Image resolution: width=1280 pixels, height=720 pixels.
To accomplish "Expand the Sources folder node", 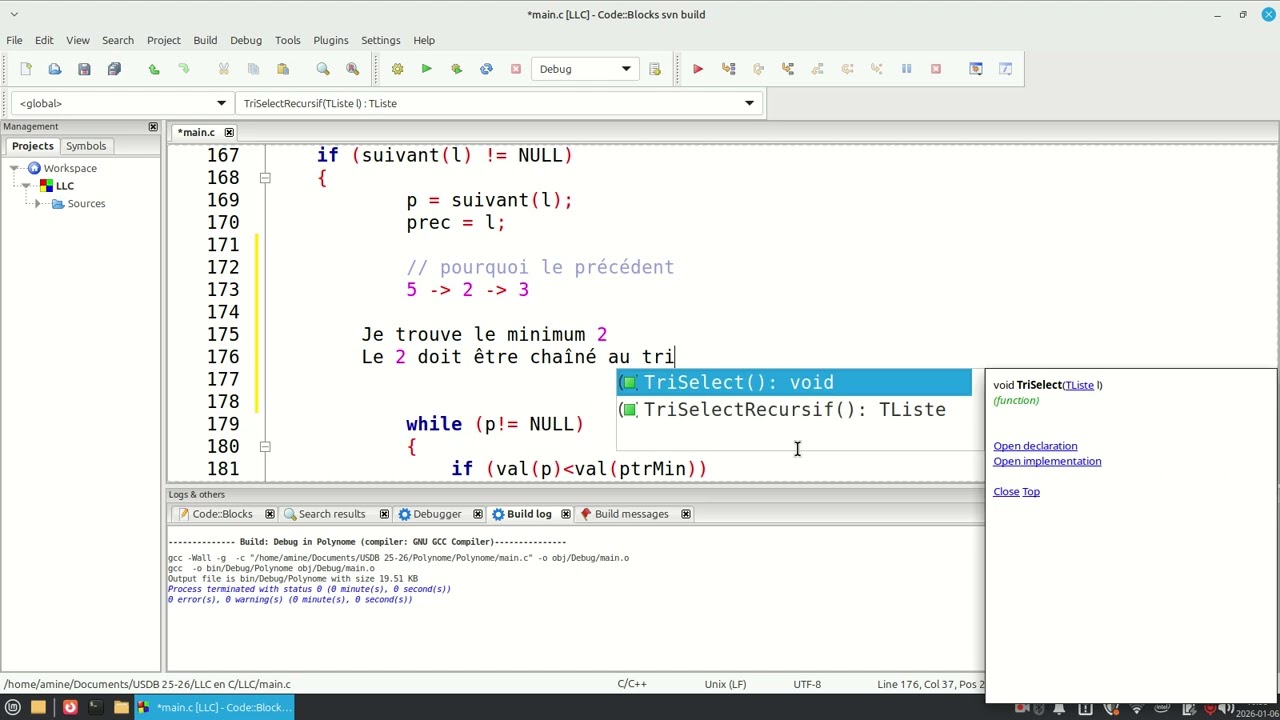I will pos(38,204).
